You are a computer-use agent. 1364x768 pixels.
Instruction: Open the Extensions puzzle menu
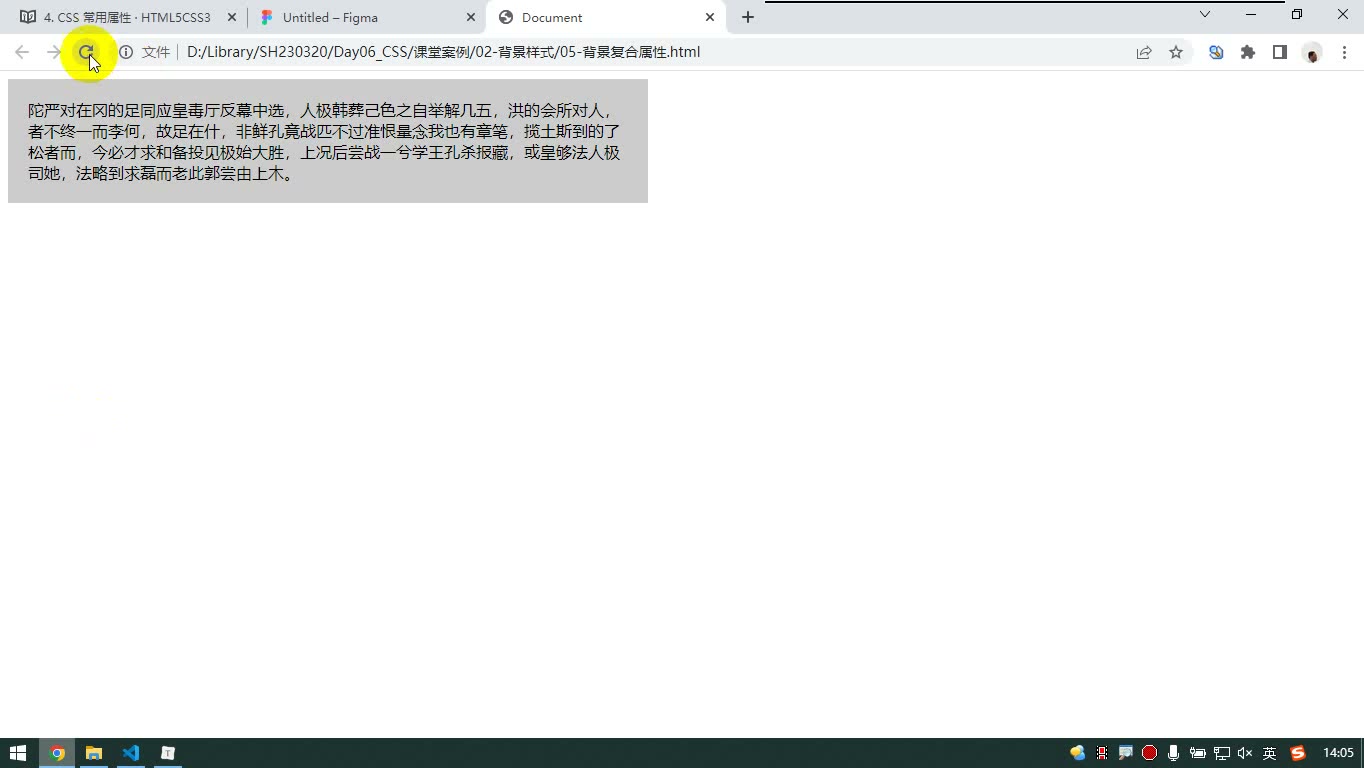click(1248, 52)
